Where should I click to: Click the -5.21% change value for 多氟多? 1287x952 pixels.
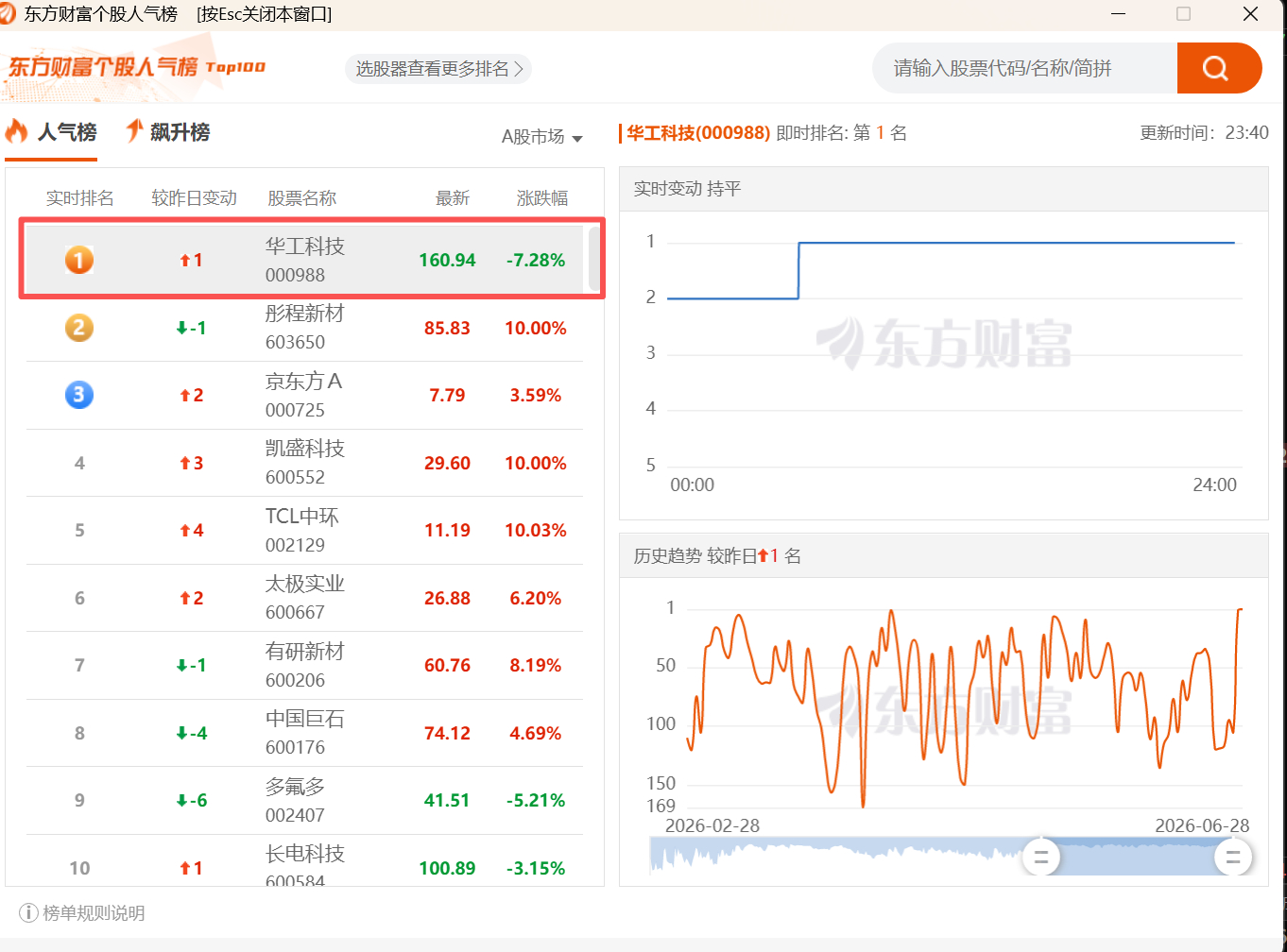pyautogui.click(x=536, y=800)
